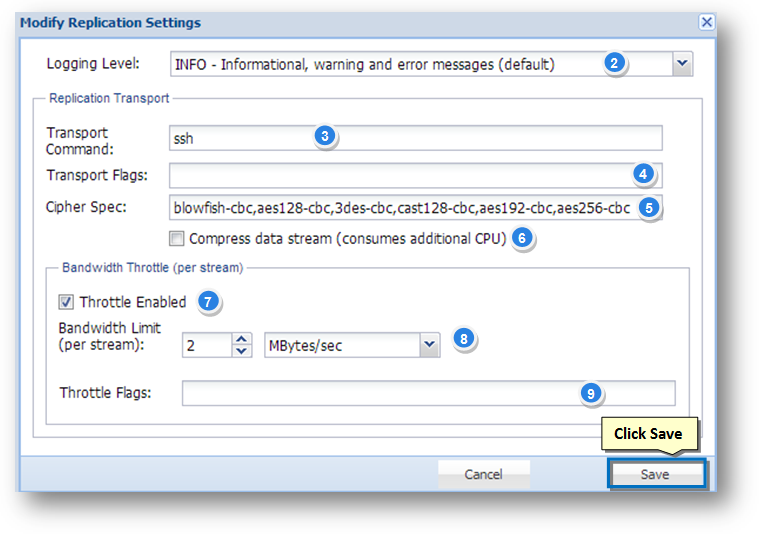Image resolution: width=759 pixels, height=534 pixels.
Task: Enable Compress data stream checkbox
Action: click(x=177, y=239)
